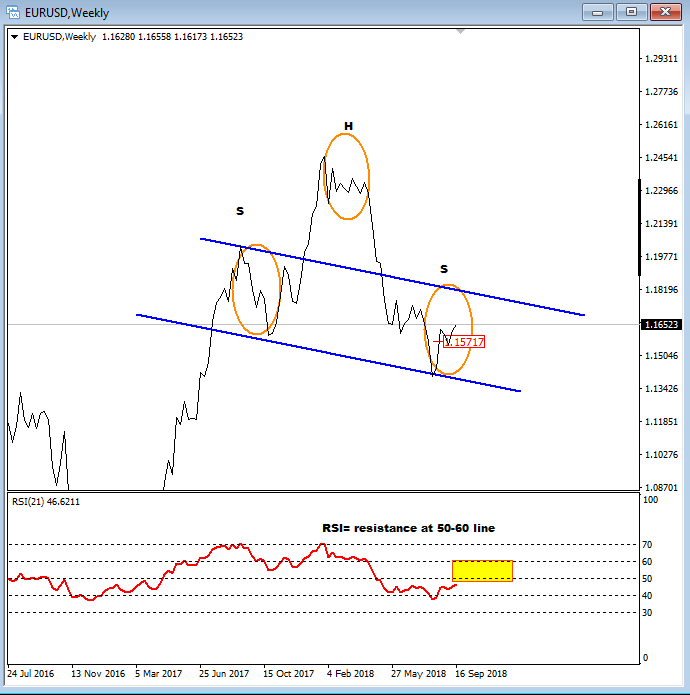
Task: Click the left 'S' shoulder text label
Action: point(240,211)
